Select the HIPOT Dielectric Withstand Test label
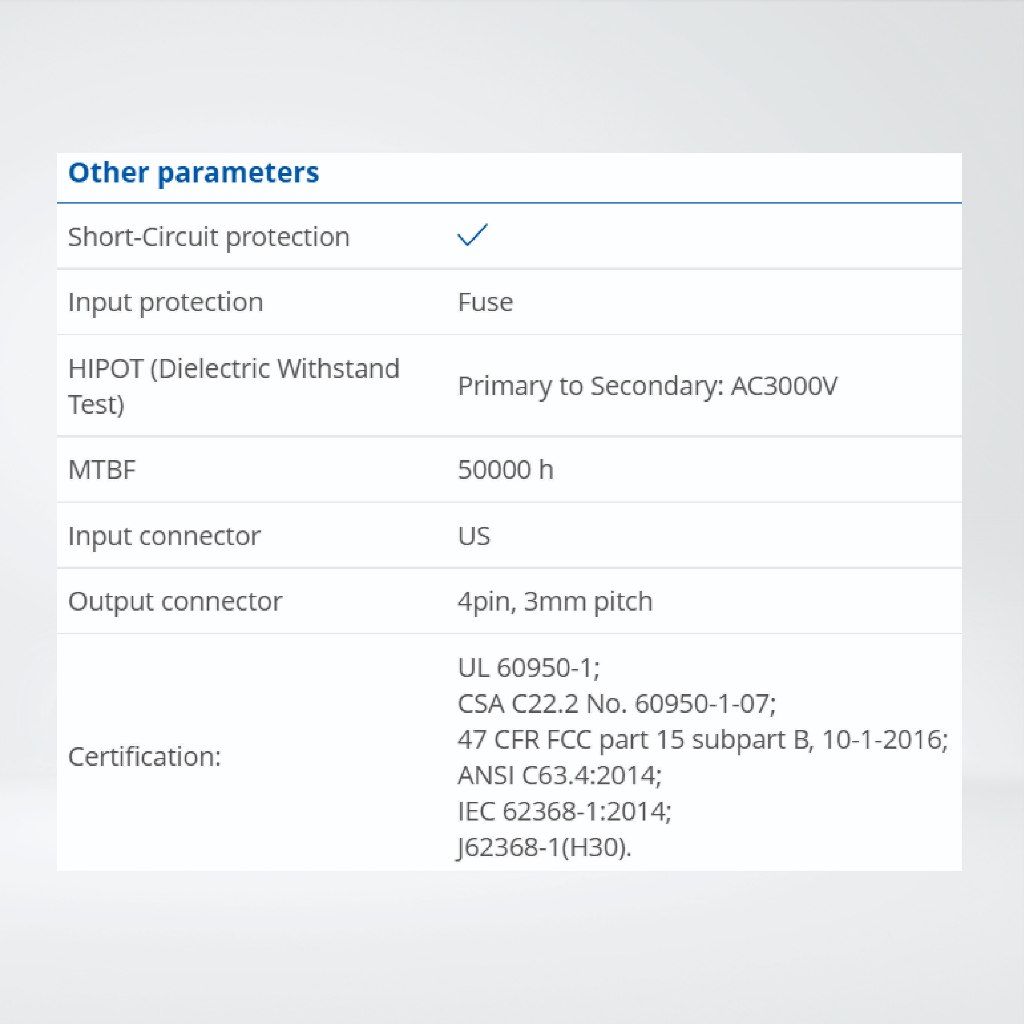 click(234, 386)
